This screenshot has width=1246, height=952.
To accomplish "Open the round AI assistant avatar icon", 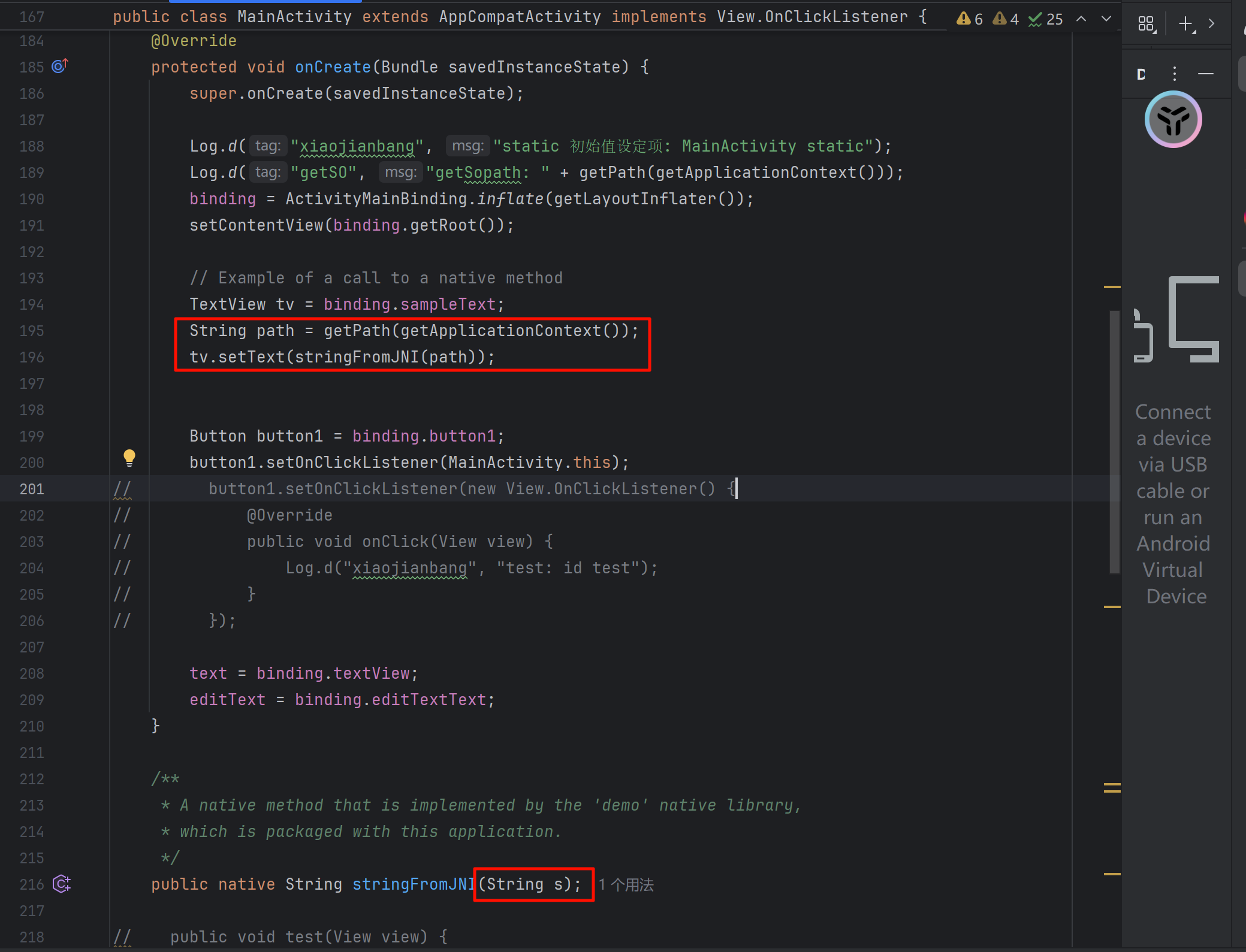I will tap(1173, 120).
